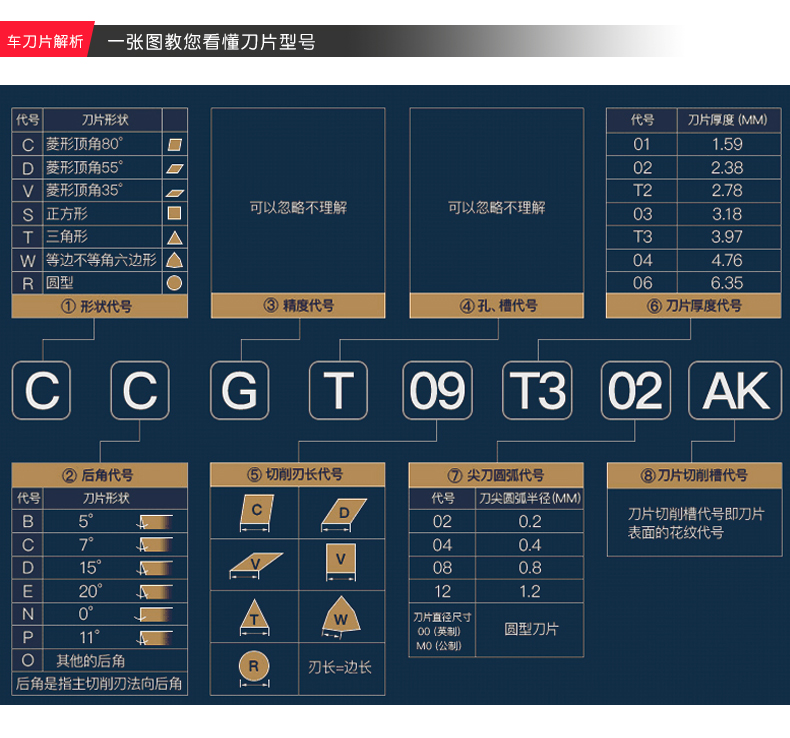Screen dimensions: 790x738
Task: Click the large T code box
Action: click(x=339, y=390)
